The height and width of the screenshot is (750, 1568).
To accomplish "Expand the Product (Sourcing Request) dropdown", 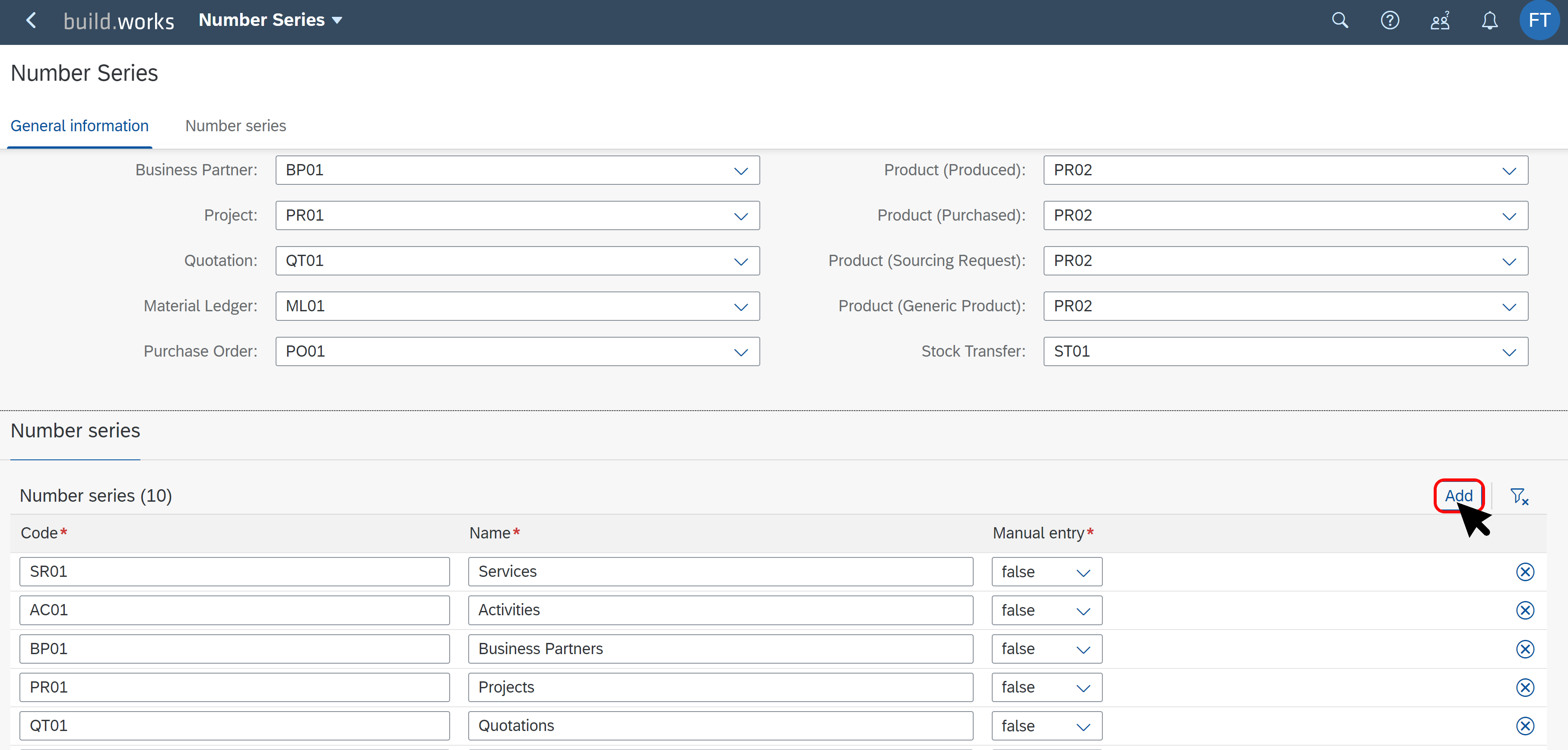I will tap(1509, 262).
